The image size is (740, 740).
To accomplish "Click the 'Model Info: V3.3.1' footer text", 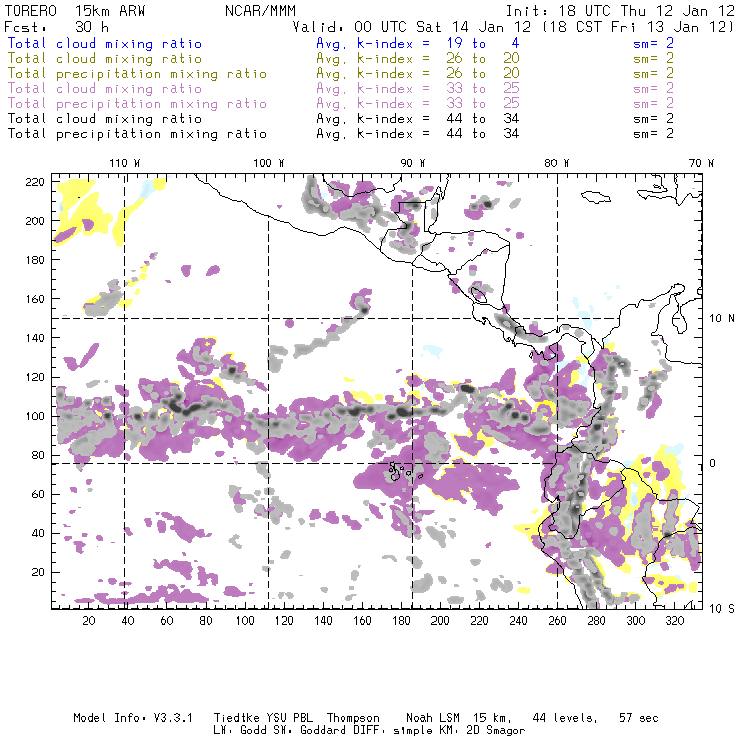I will pyautogui.click(x=133, y=718).
